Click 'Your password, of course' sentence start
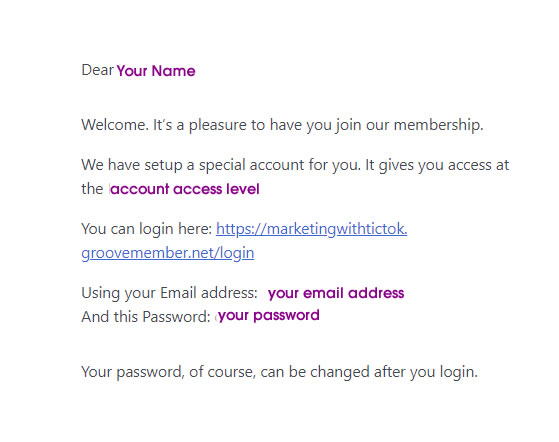The image size is (559, 442). coord(168,372)
